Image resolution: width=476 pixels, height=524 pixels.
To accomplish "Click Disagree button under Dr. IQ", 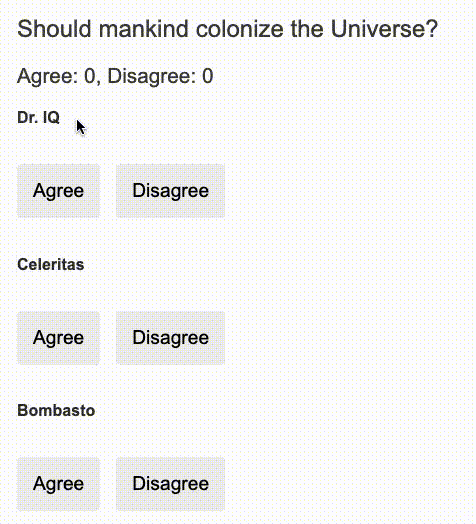I will tap(170, 191).
